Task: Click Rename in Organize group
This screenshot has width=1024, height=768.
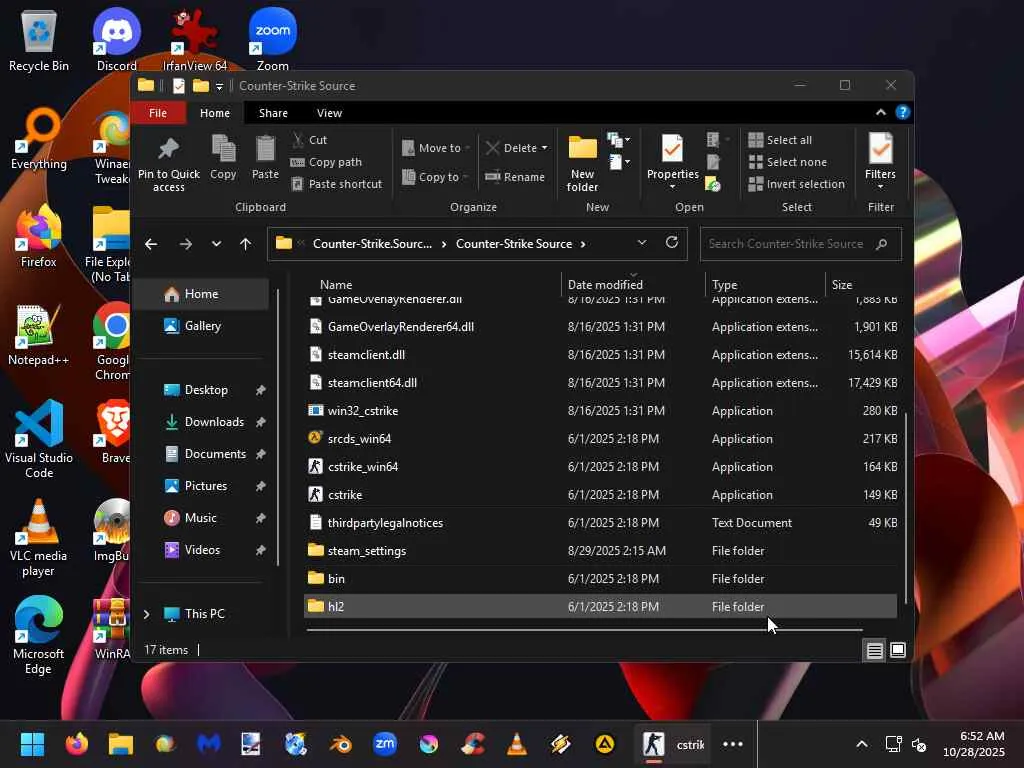Action: (x=515, y=177)
